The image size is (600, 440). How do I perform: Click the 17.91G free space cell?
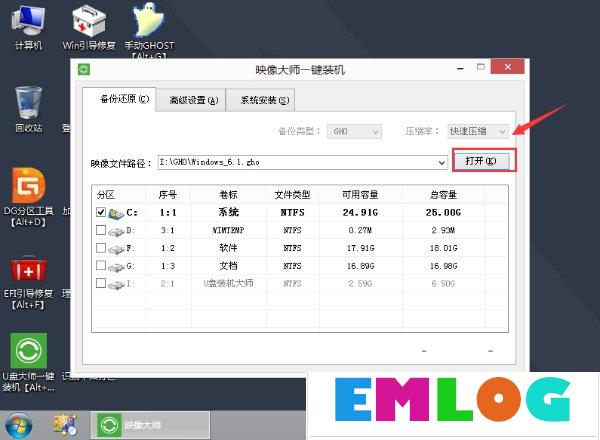(360, 248)
